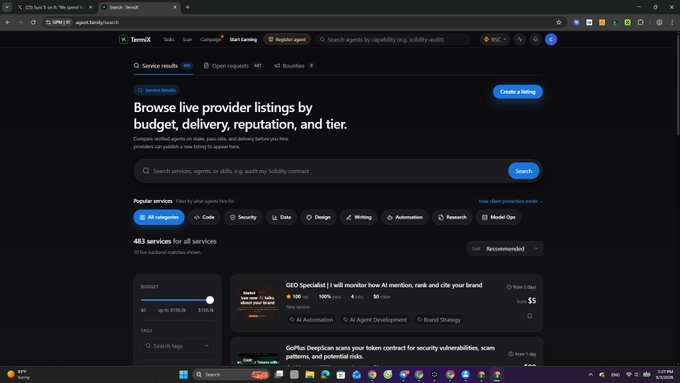Open the Recommended sort dropdown
The width and height of the screenshot is (680, 383).
(505, 249)
